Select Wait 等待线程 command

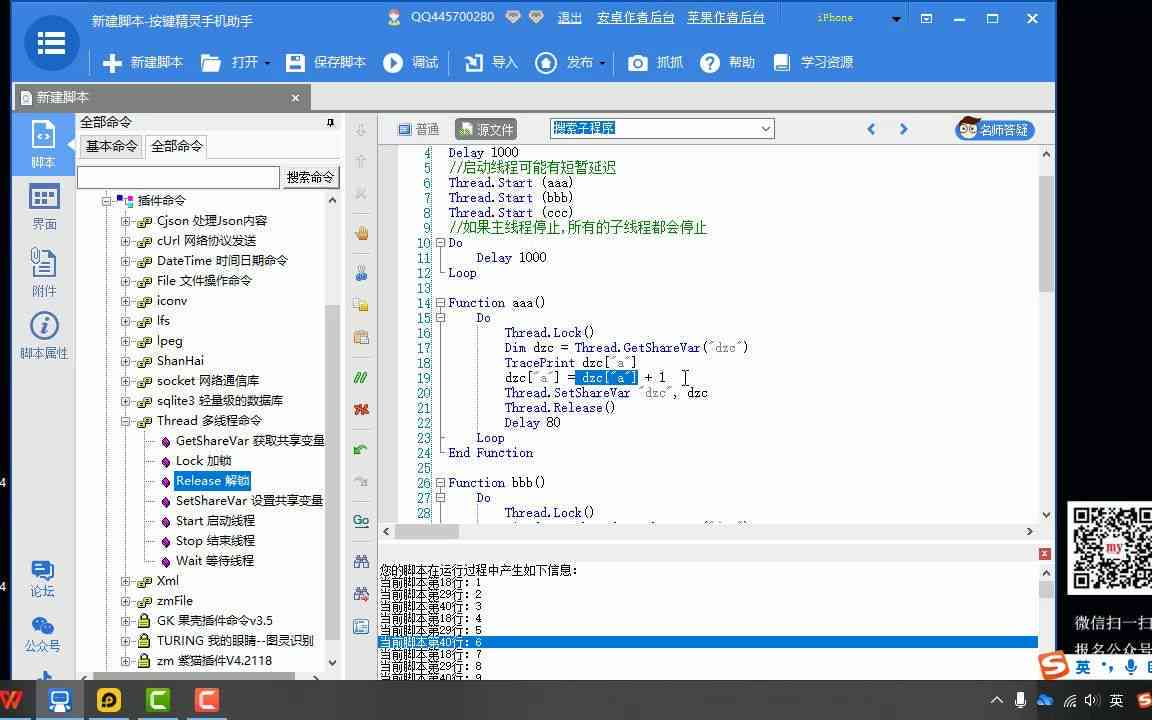pos(215,561)
